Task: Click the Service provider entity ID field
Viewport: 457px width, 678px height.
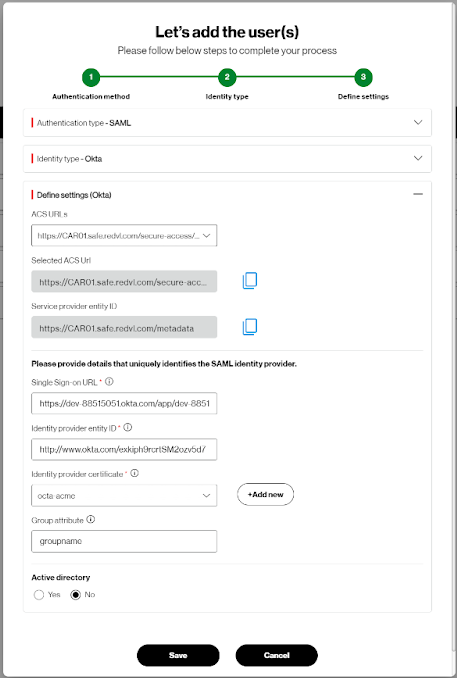Action: click(124, 327)
